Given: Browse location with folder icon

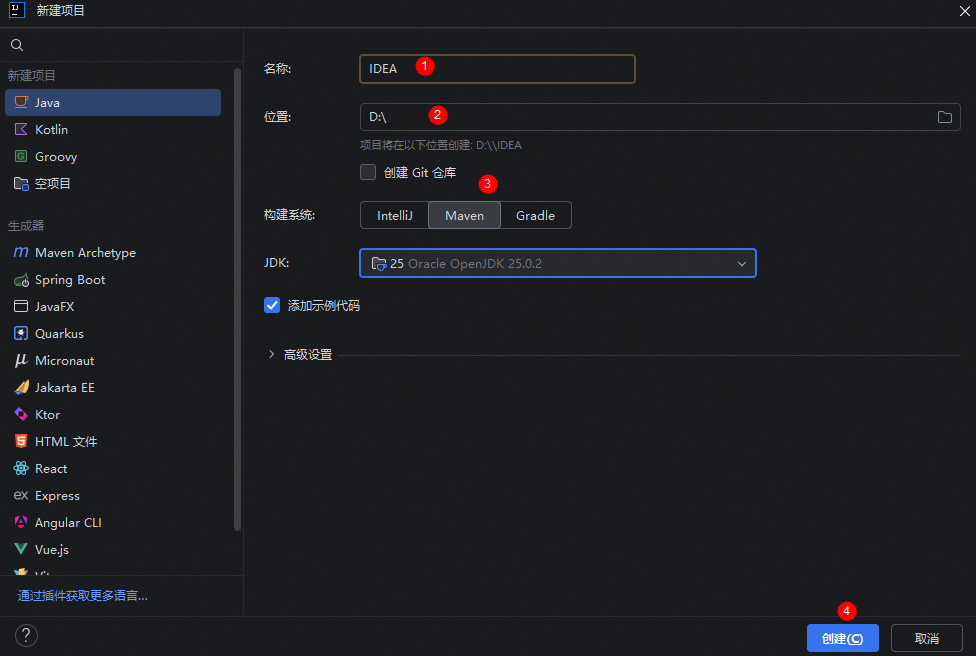Looking at the screenshot, I should tap(945, 117).
